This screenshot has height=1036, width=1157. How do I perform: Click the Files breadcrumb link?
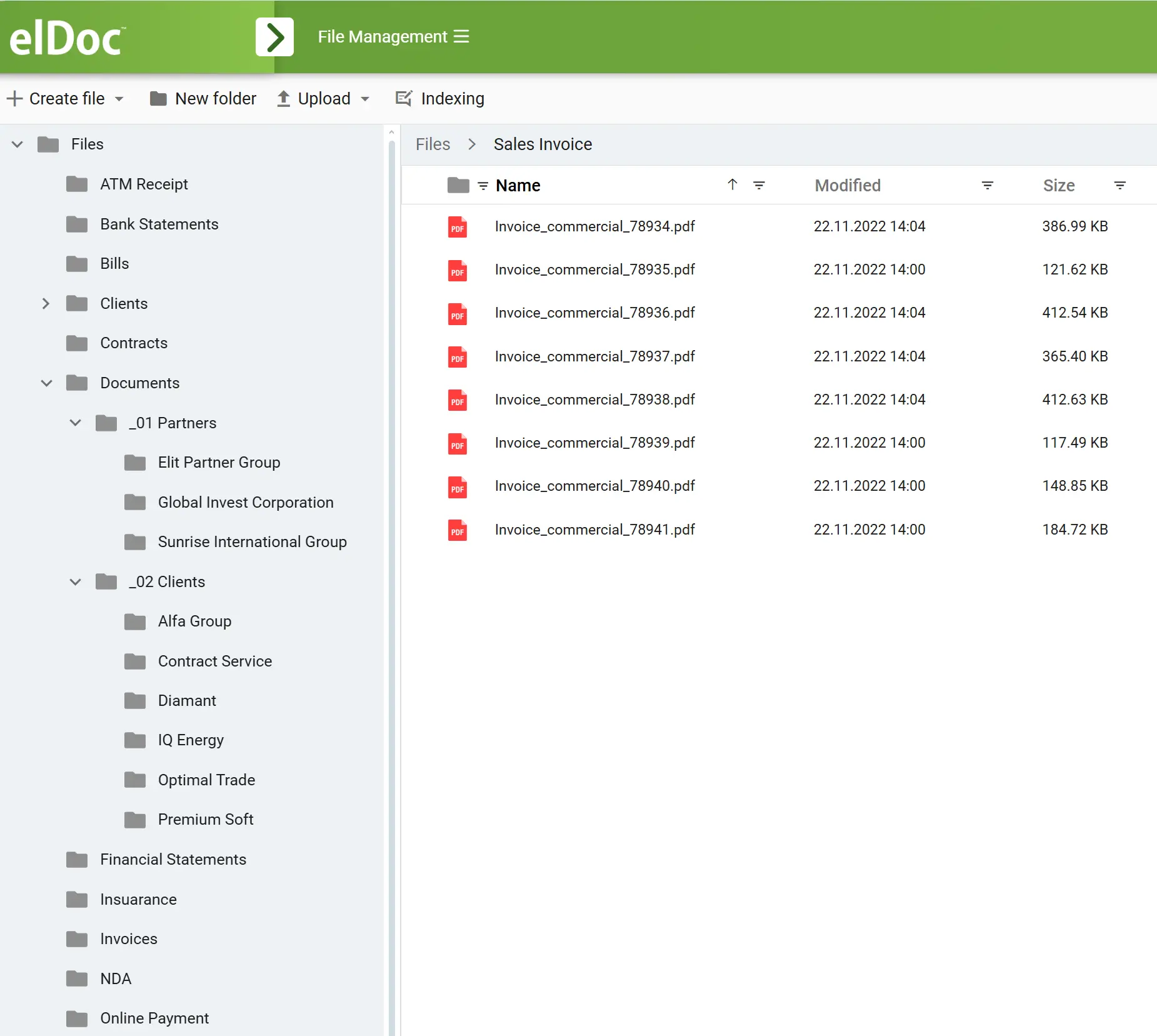433,144
